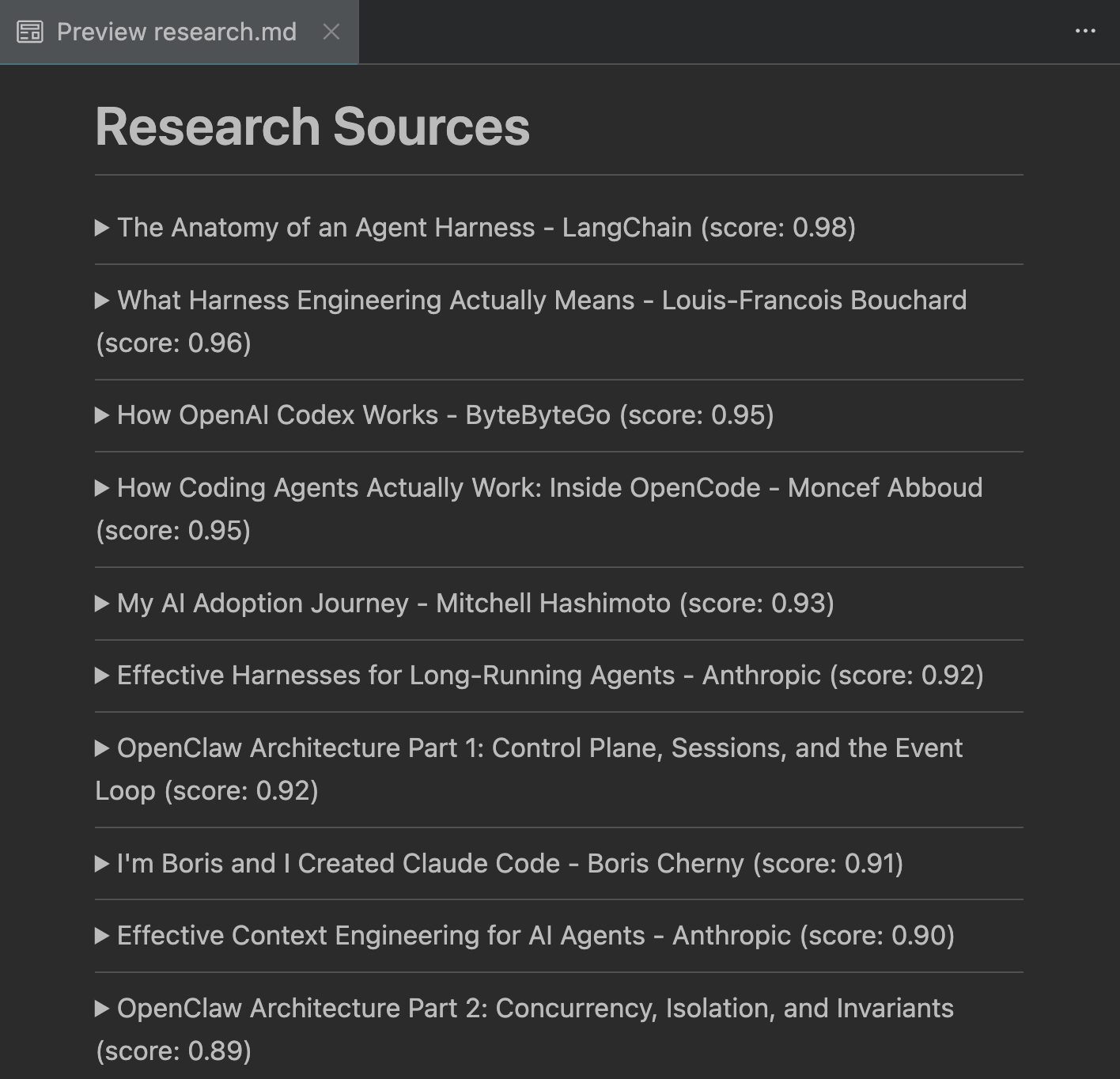The width and height of the screenshot is (1120, 1079).
Task: Click the disclosure triangle beside Anthropic's 0.90 article
Action: [102, 935]
